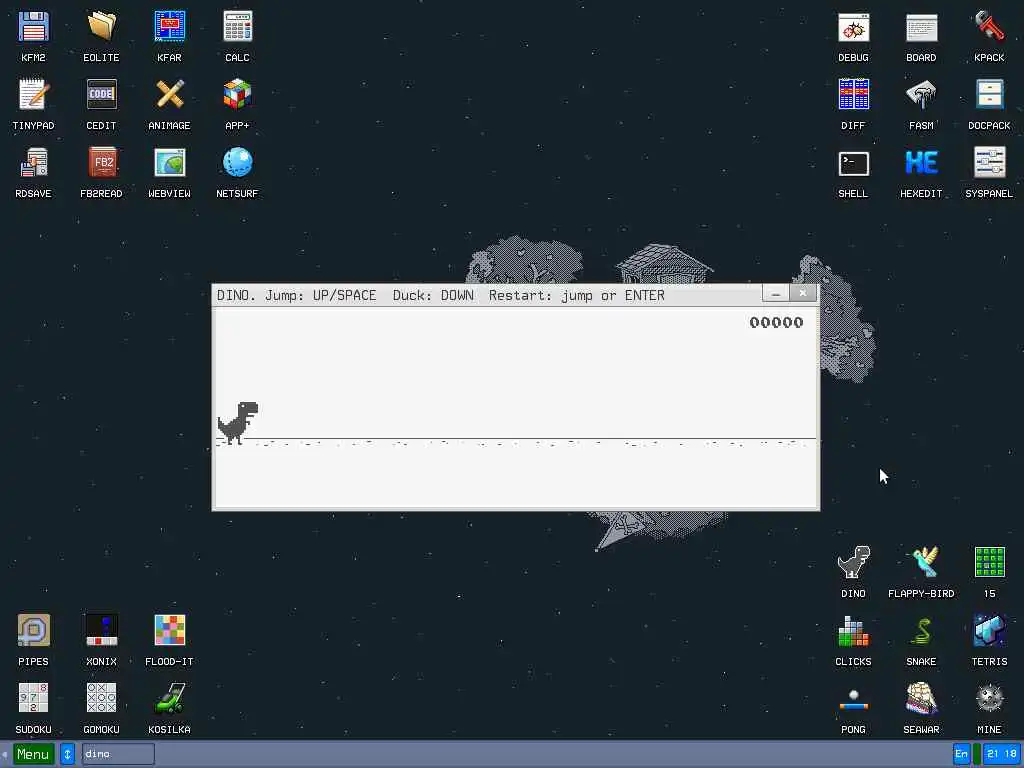Click the taskbar clock
The width and height of the screenshot is (1024, 768).
click(1001, 754)
